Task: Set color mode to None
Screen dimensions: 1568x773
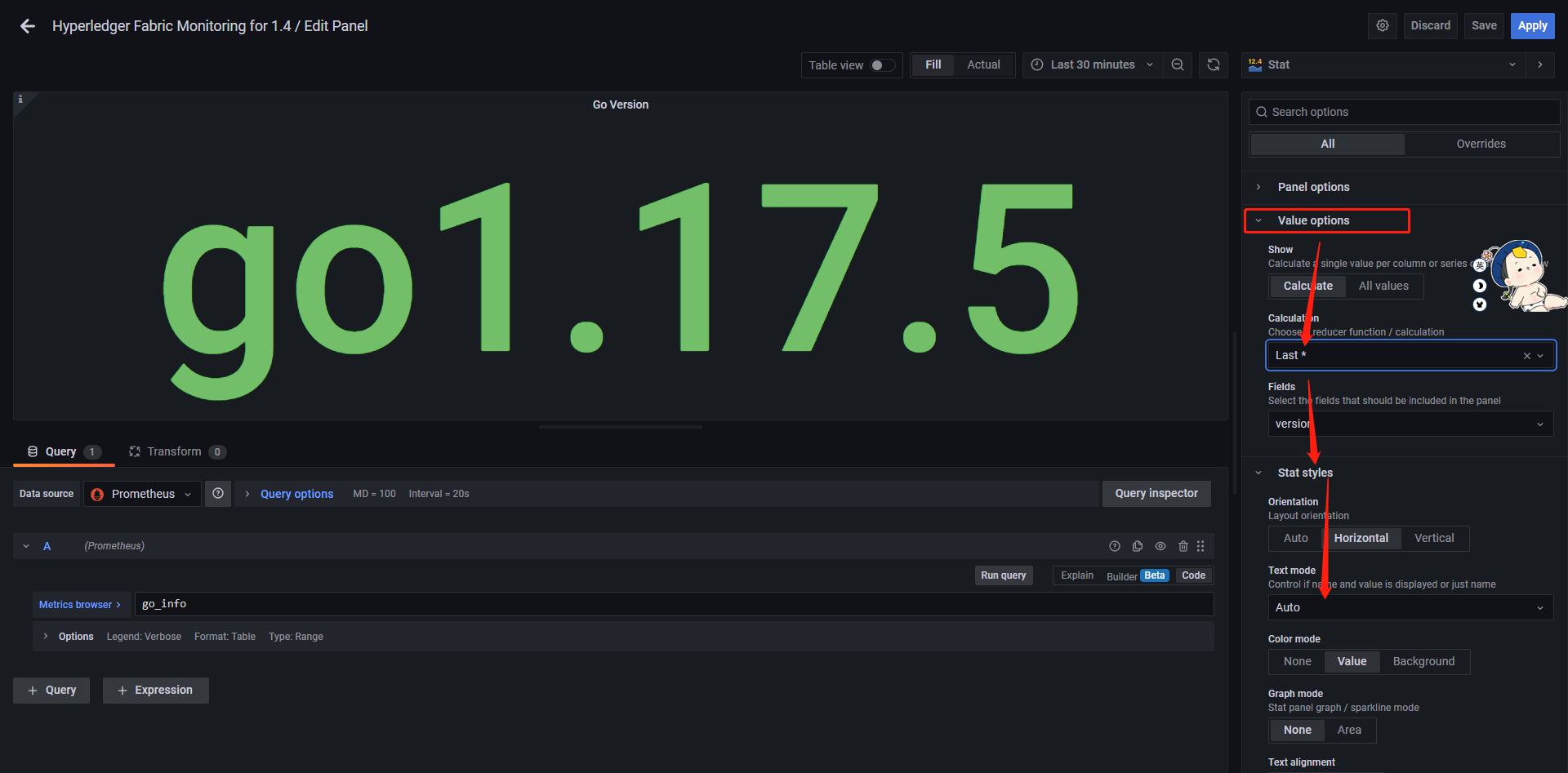Action: (x=1297, y=662)
